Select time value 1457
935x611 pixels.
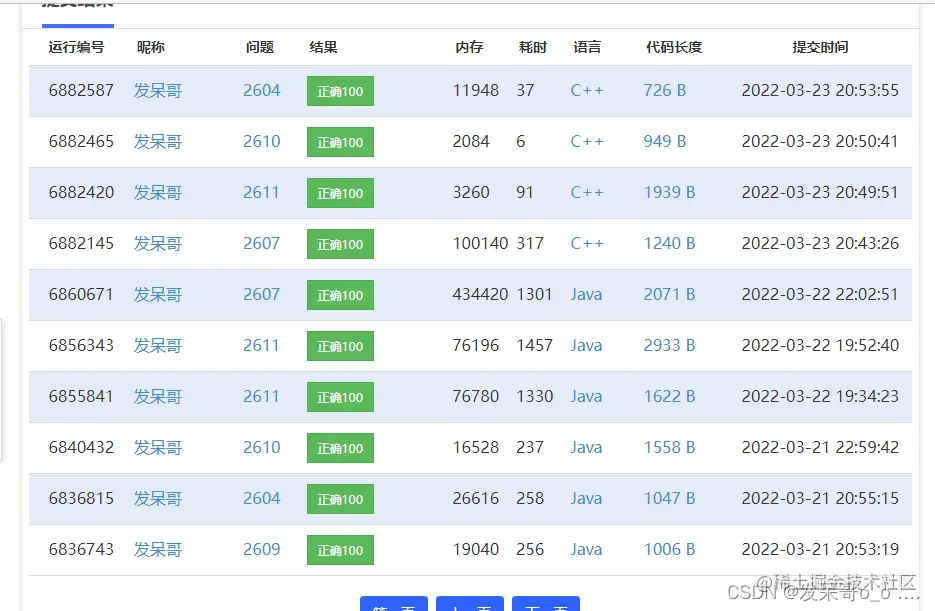(x=534, y=346)
